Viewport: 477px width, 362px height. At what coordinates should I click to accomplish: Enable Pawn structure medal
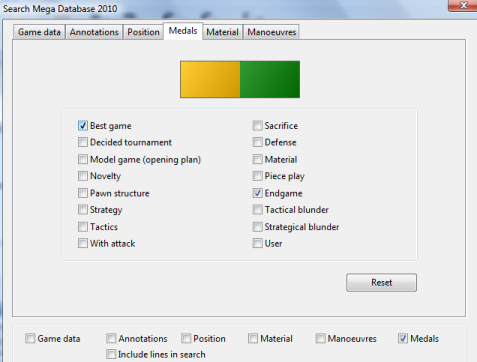pos(83,193)
